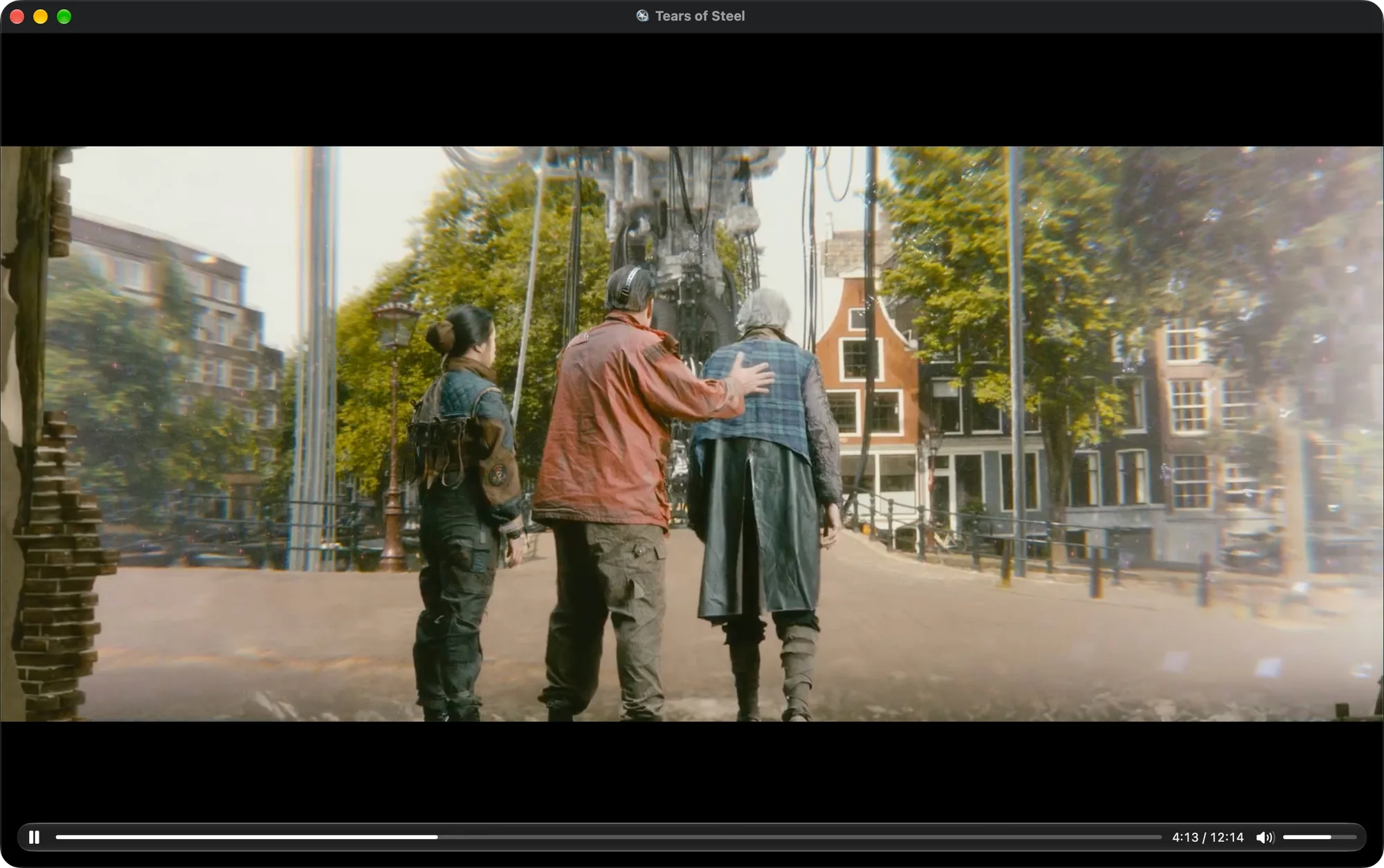Close the Tears of Steel window

click(x=17, y=17)
